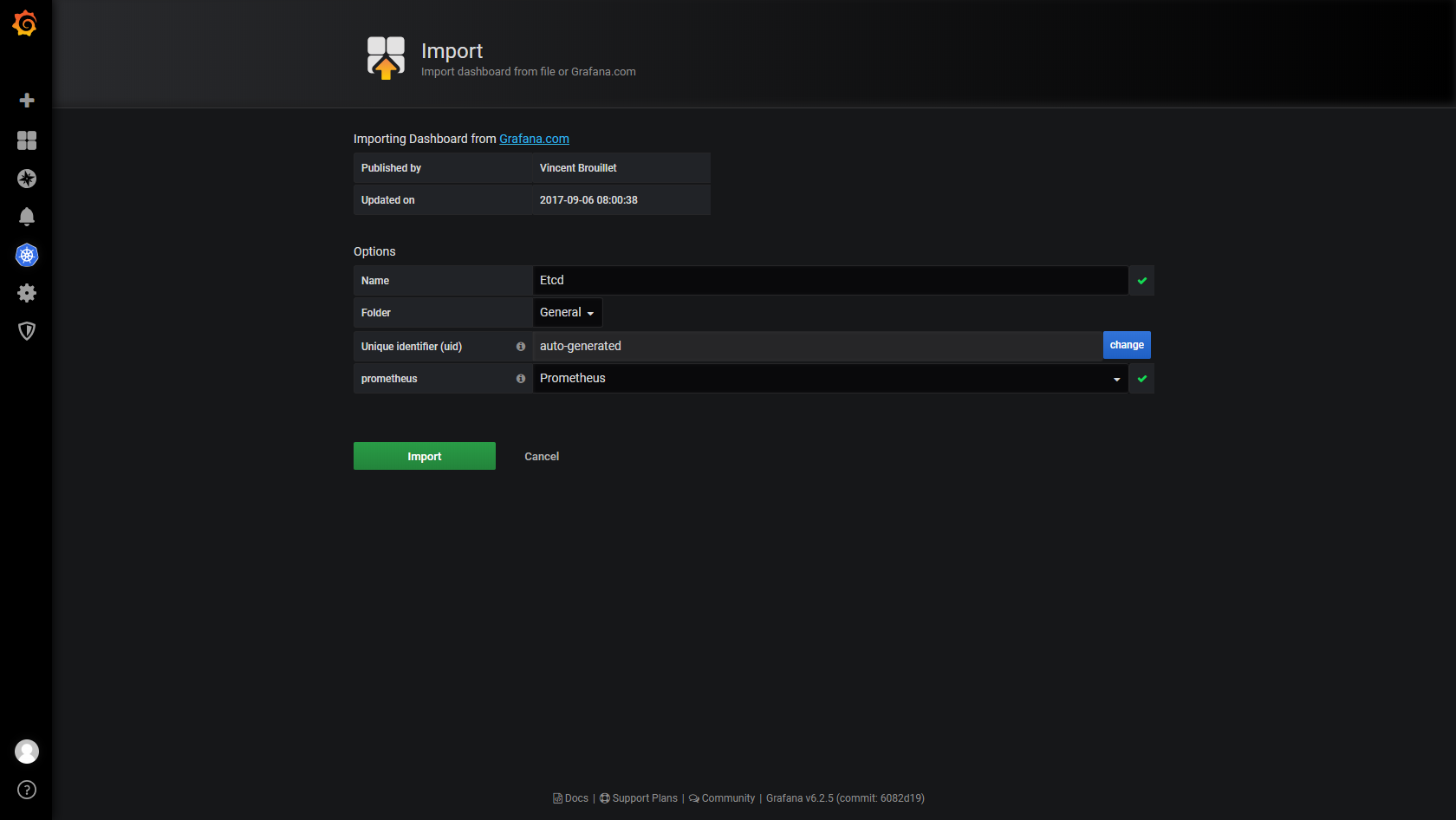Open the Docs footer link
The image size is (1456, 820).
pyautogui.click(x=571, y=798)
